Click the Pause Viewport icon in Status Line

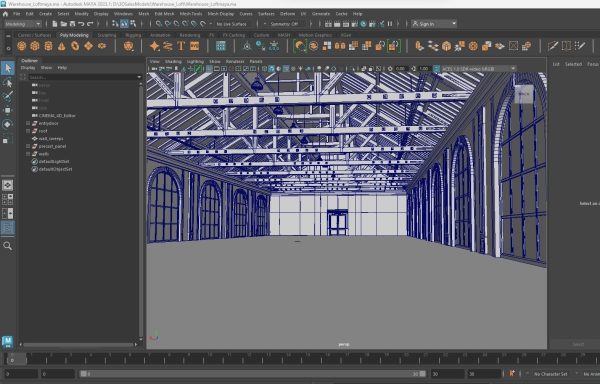tap(390, 24)
